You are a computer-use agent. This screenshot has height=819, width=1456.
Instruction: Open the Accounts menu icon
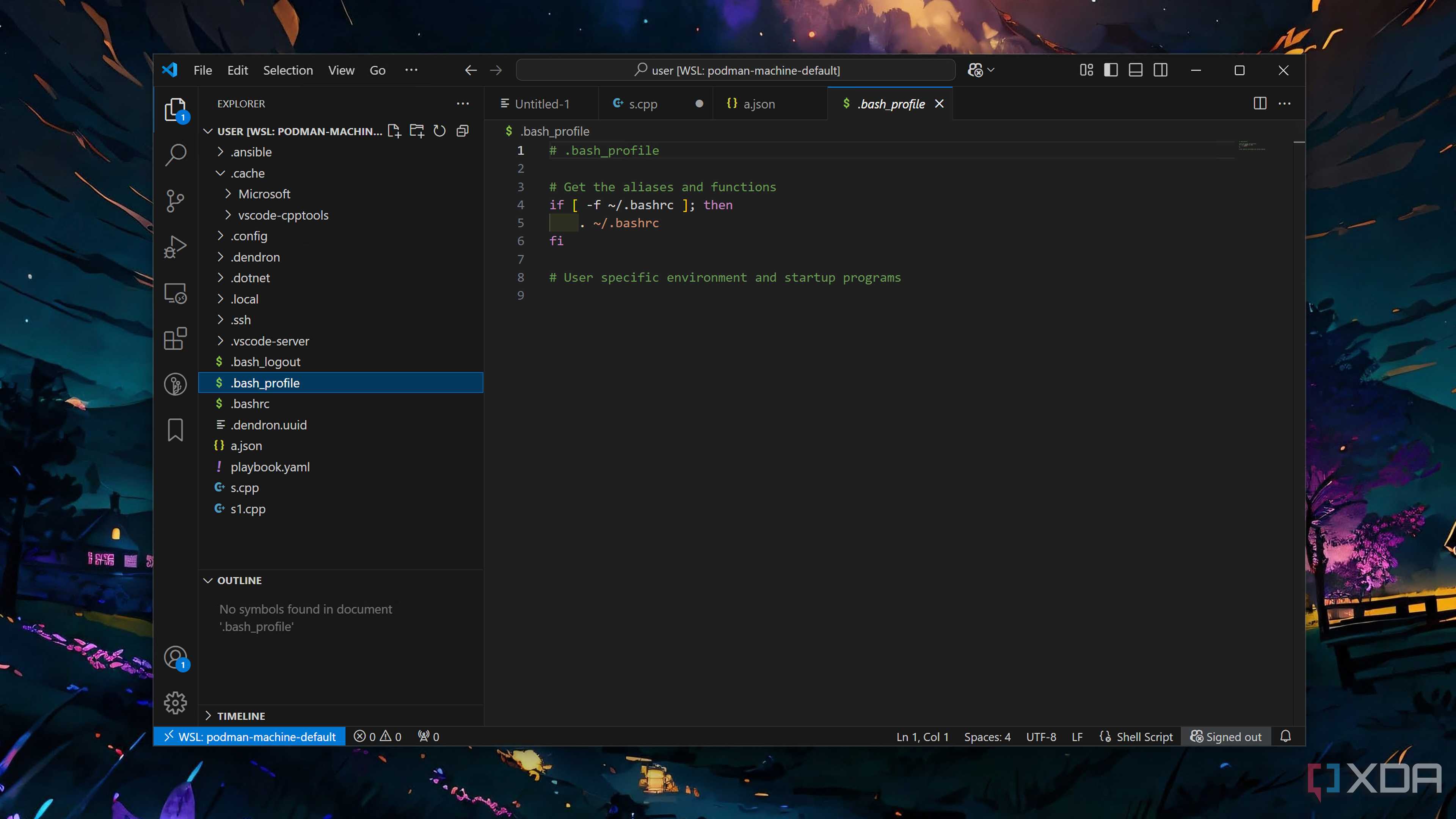click(x=175, y=657)
